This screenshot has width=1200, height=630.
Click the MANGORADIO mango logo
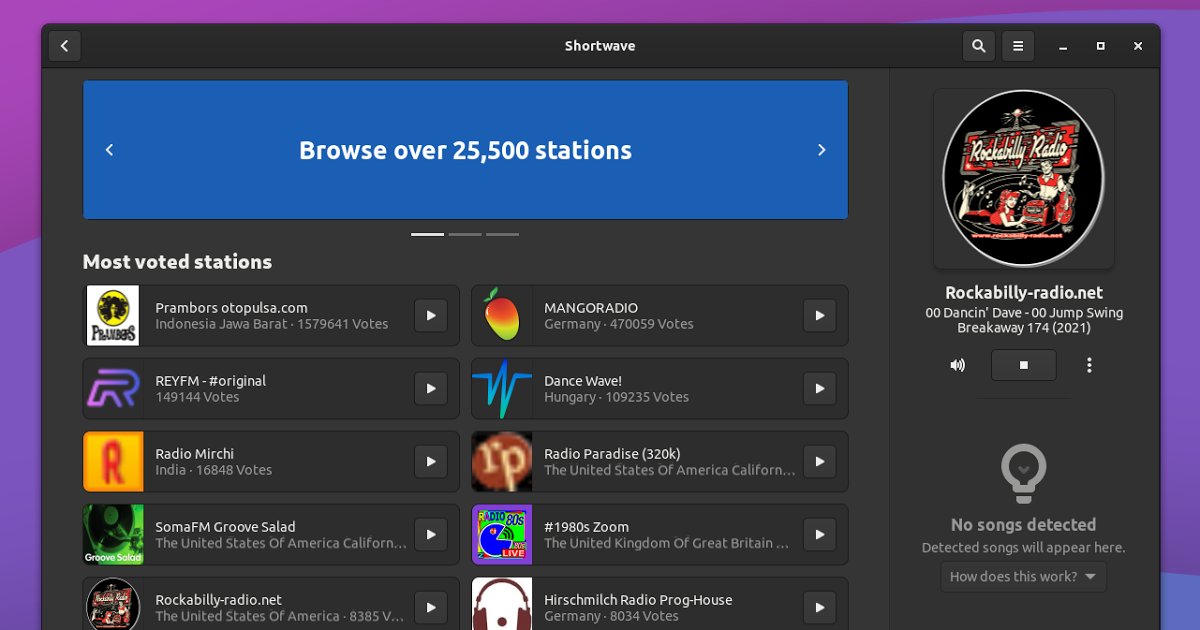coord(501,315)
